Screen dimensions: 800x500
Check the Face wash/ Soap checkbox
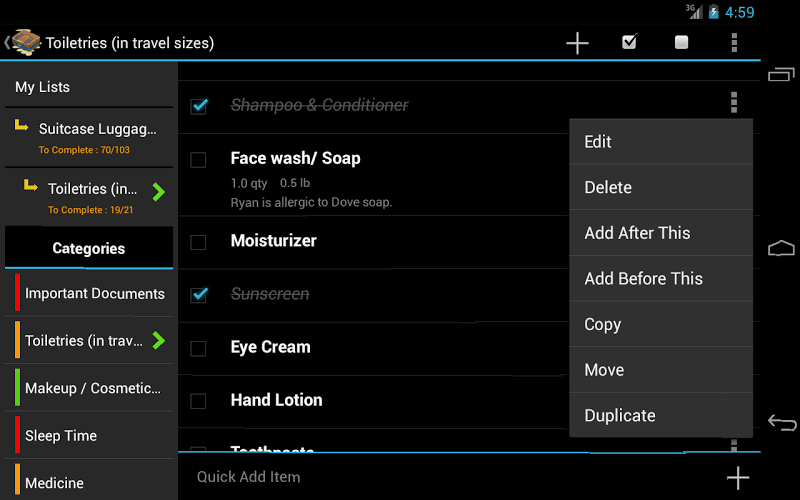(198, 160)
